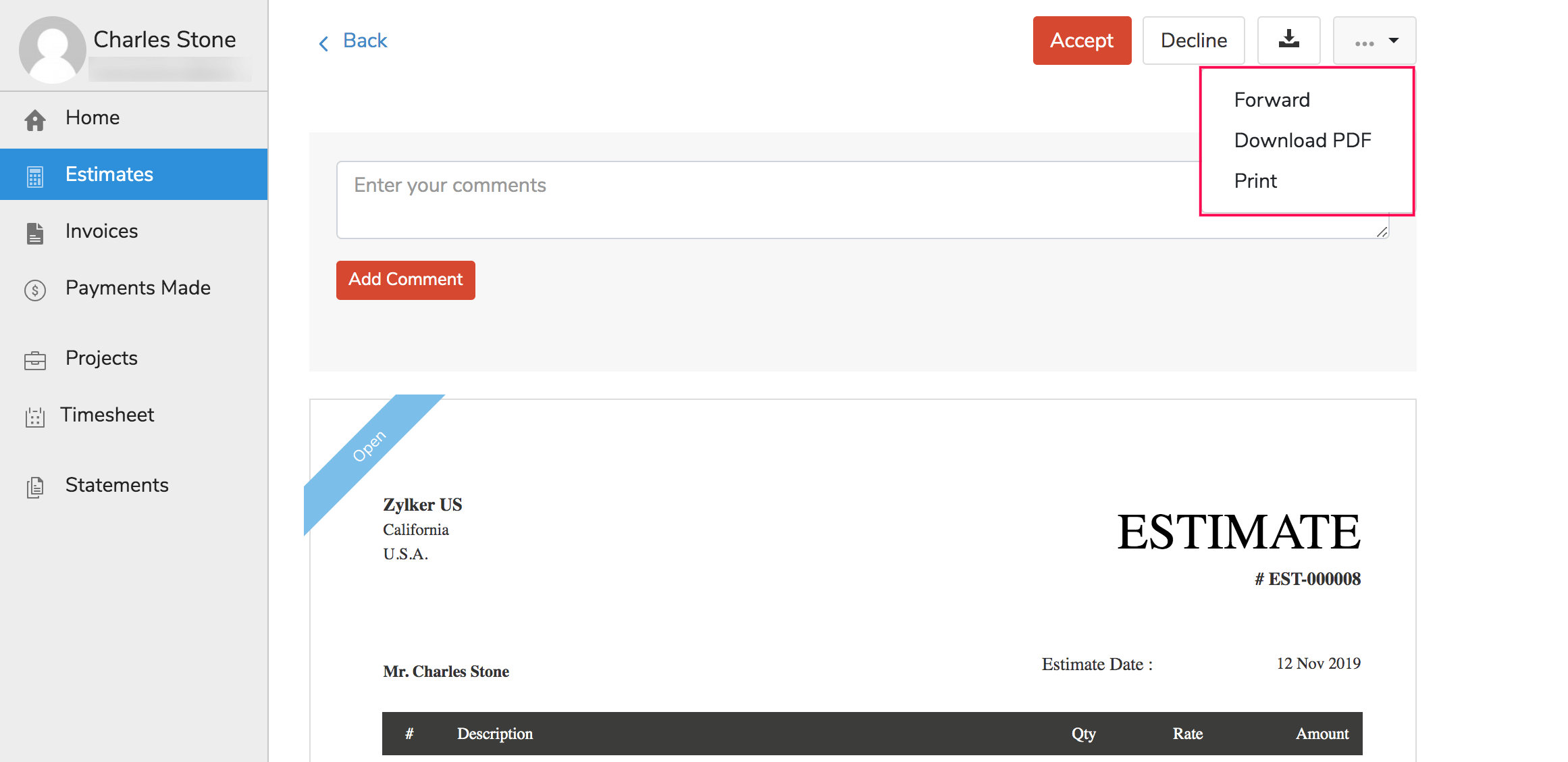Viewport: 1568px width, 762px height.
Task: Click the Accept button for estimate
Action: (1080, 40)
